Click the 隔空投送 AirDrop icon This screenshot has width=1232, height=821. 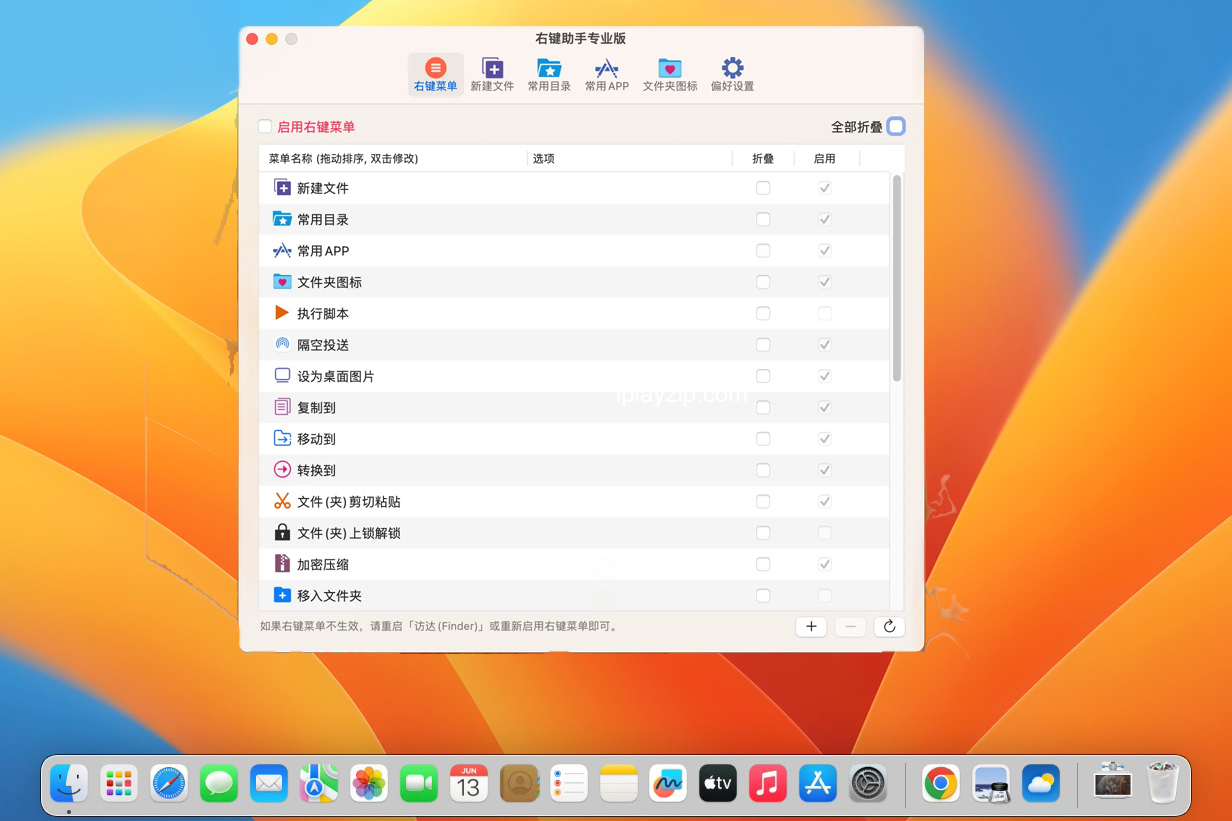point(282,344)
